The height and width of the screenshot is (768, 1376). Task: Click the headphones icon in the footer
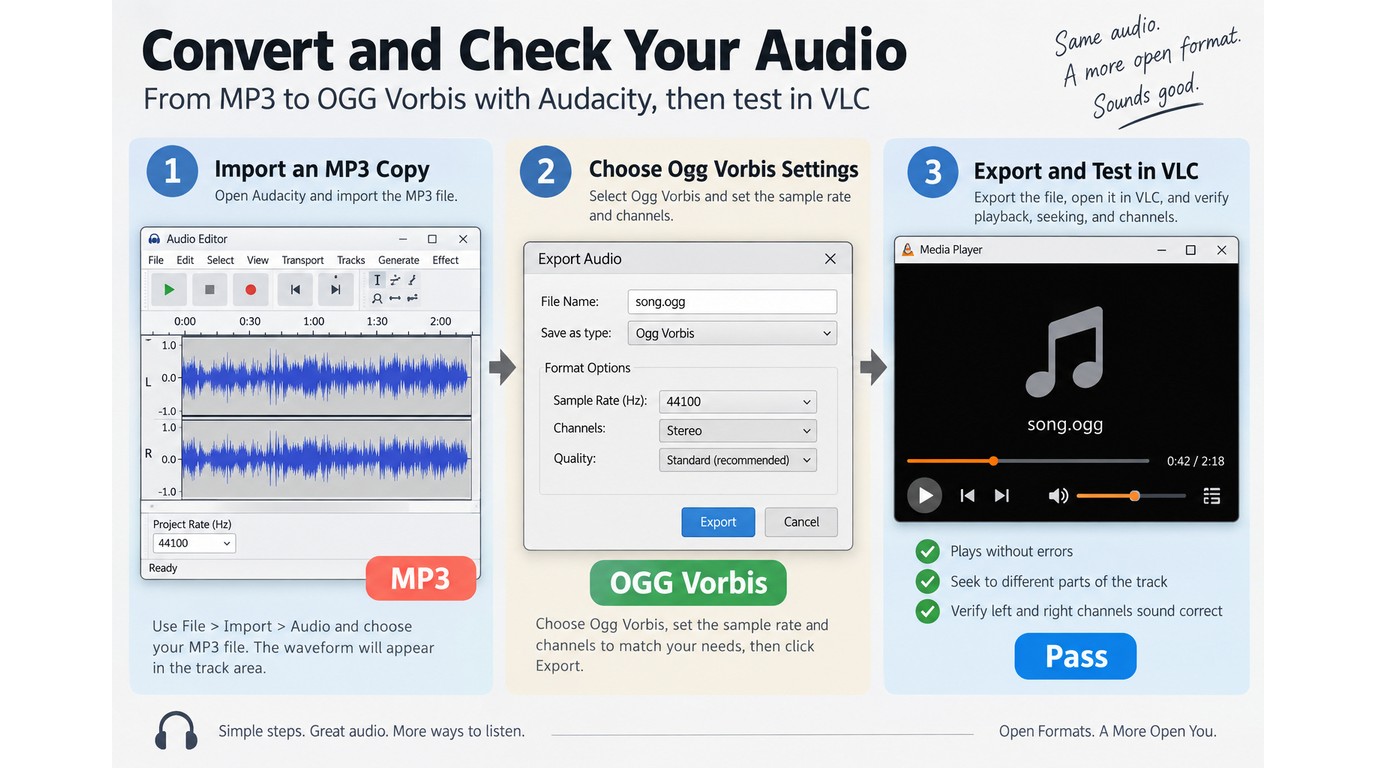[x=176, y=730]
